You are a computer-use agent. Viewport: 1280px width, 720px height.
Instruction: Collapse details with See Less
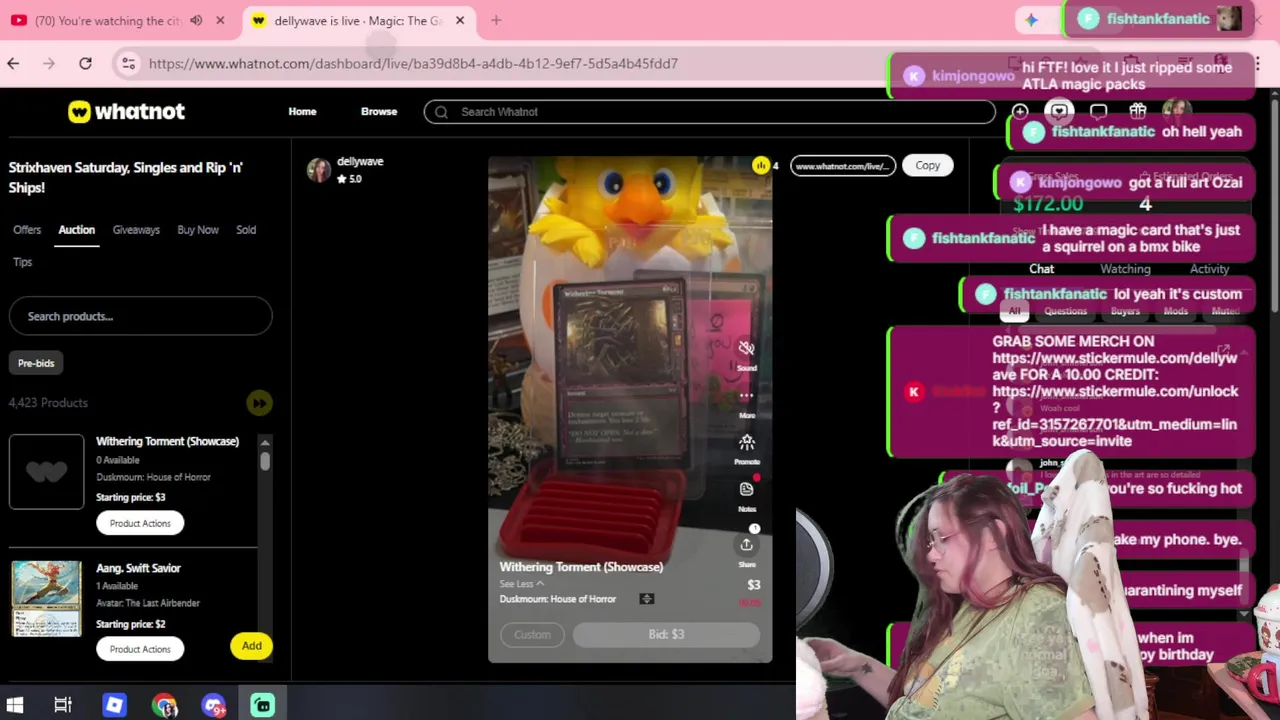point(522,584)
